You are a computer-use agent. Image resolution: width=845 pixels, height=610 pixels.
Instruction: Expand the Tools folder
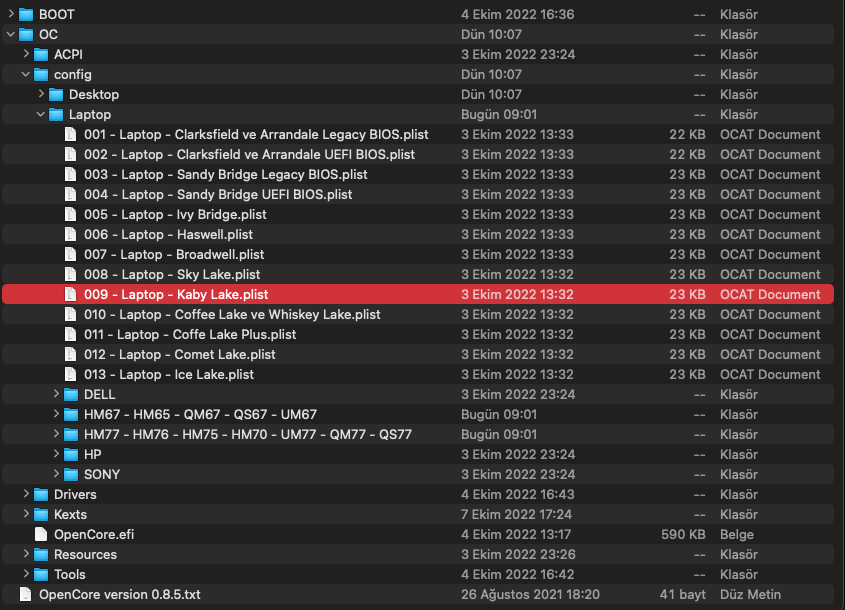point(26,574)
